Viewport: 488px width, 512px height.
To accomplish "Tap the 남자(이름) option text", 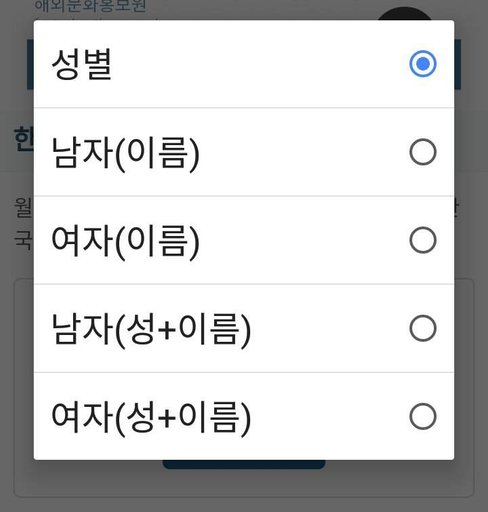I will click(125, 154).
